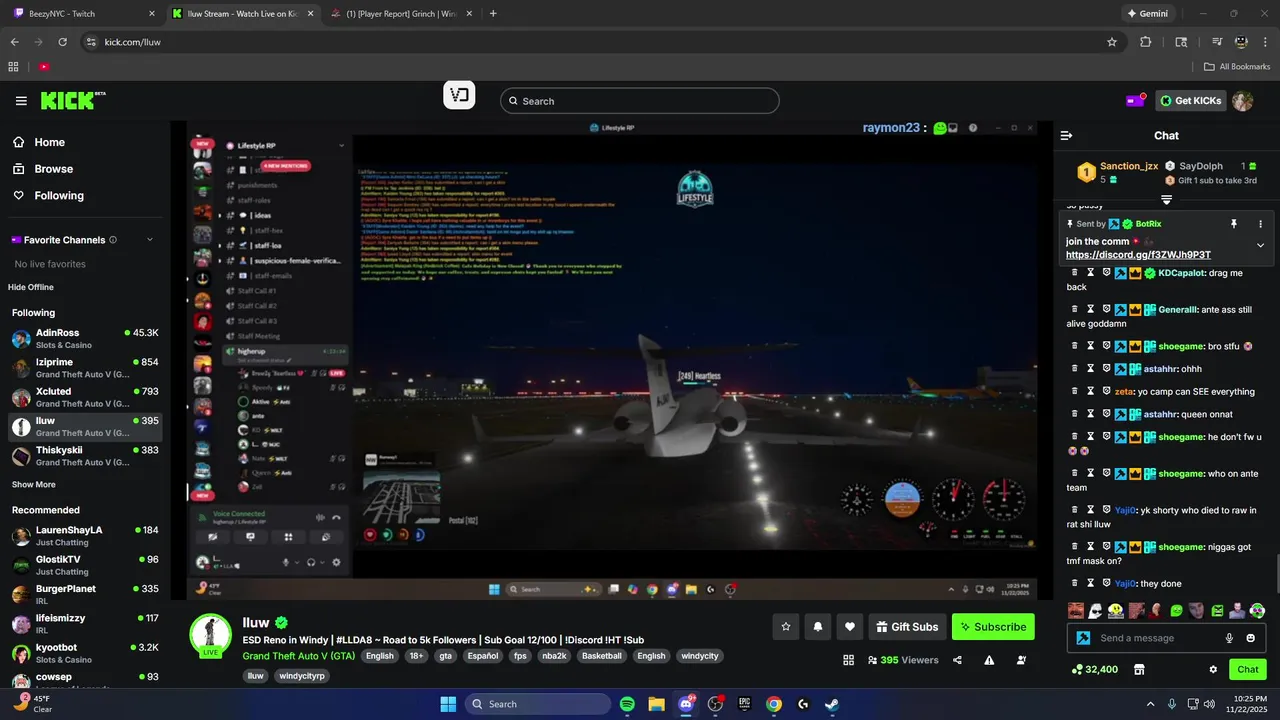Click the 32,400 channel points balance
Screen dimensions: 1280x720
click(x=1094, y=669)
